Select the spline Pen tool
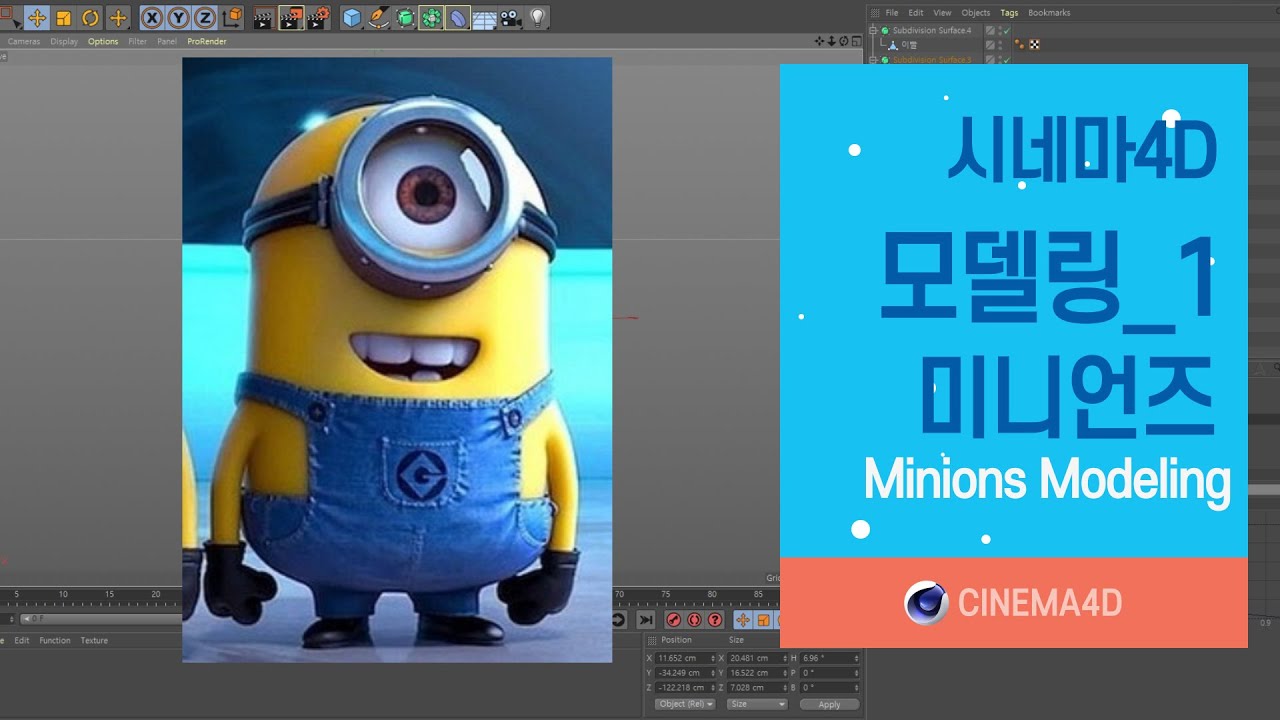Image resolution: width=1280 pixels, height=720 pixels. (x=379, y=18)
